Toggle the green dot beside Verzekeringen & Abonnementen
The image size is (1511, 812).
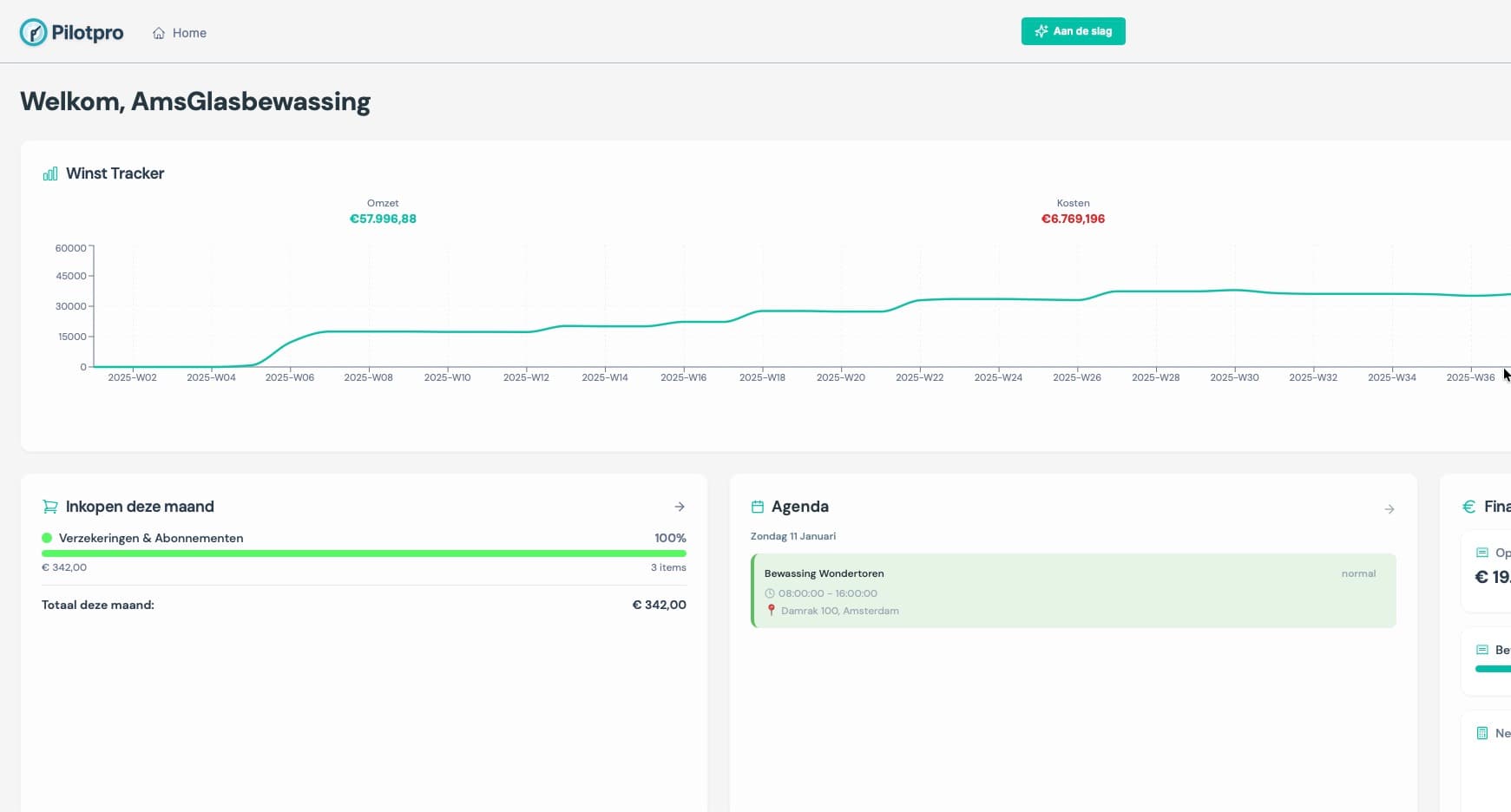coord(47,538)
